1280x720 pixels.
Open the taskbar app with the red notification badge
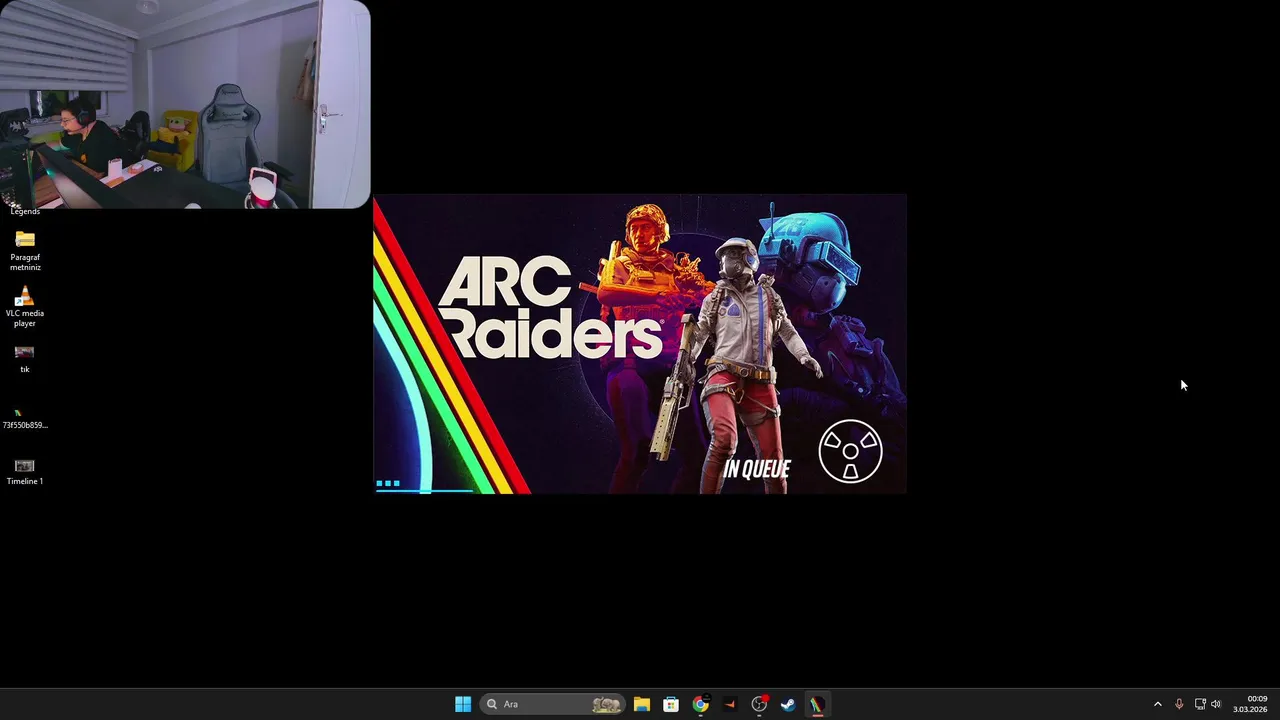point(759,704)
